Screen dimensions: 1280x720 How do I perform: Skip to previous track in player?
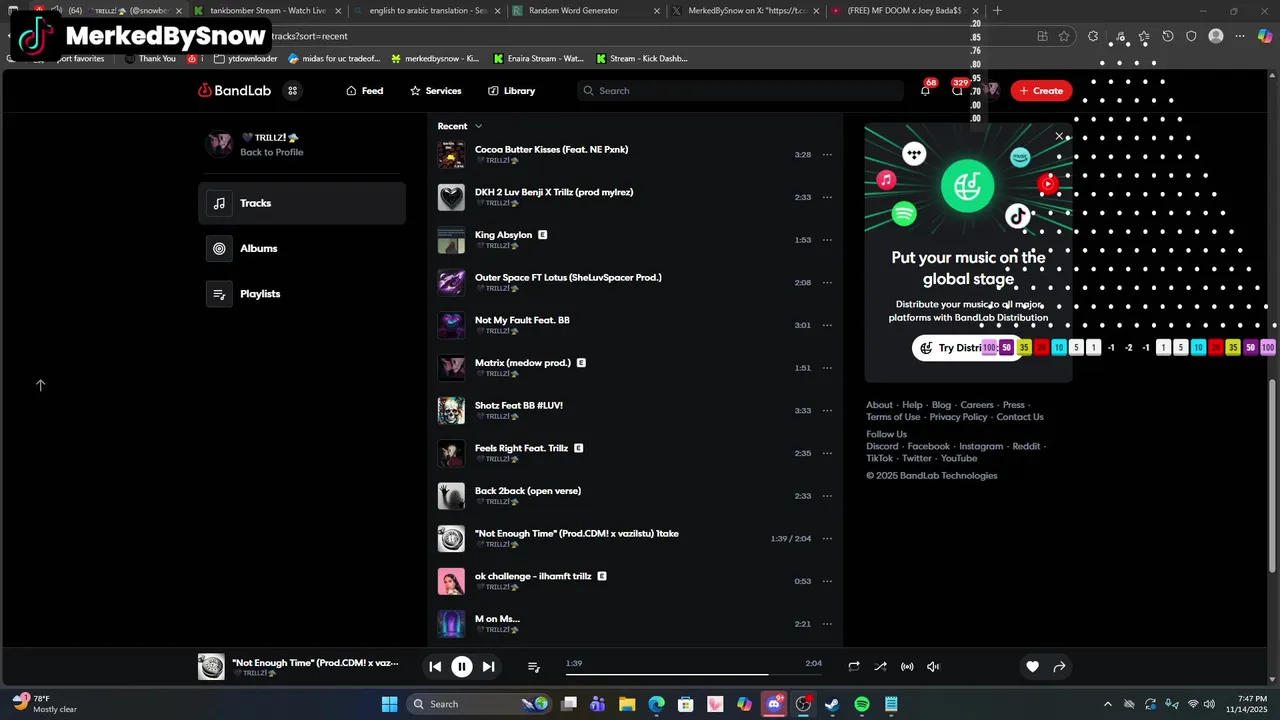point(435,666)
